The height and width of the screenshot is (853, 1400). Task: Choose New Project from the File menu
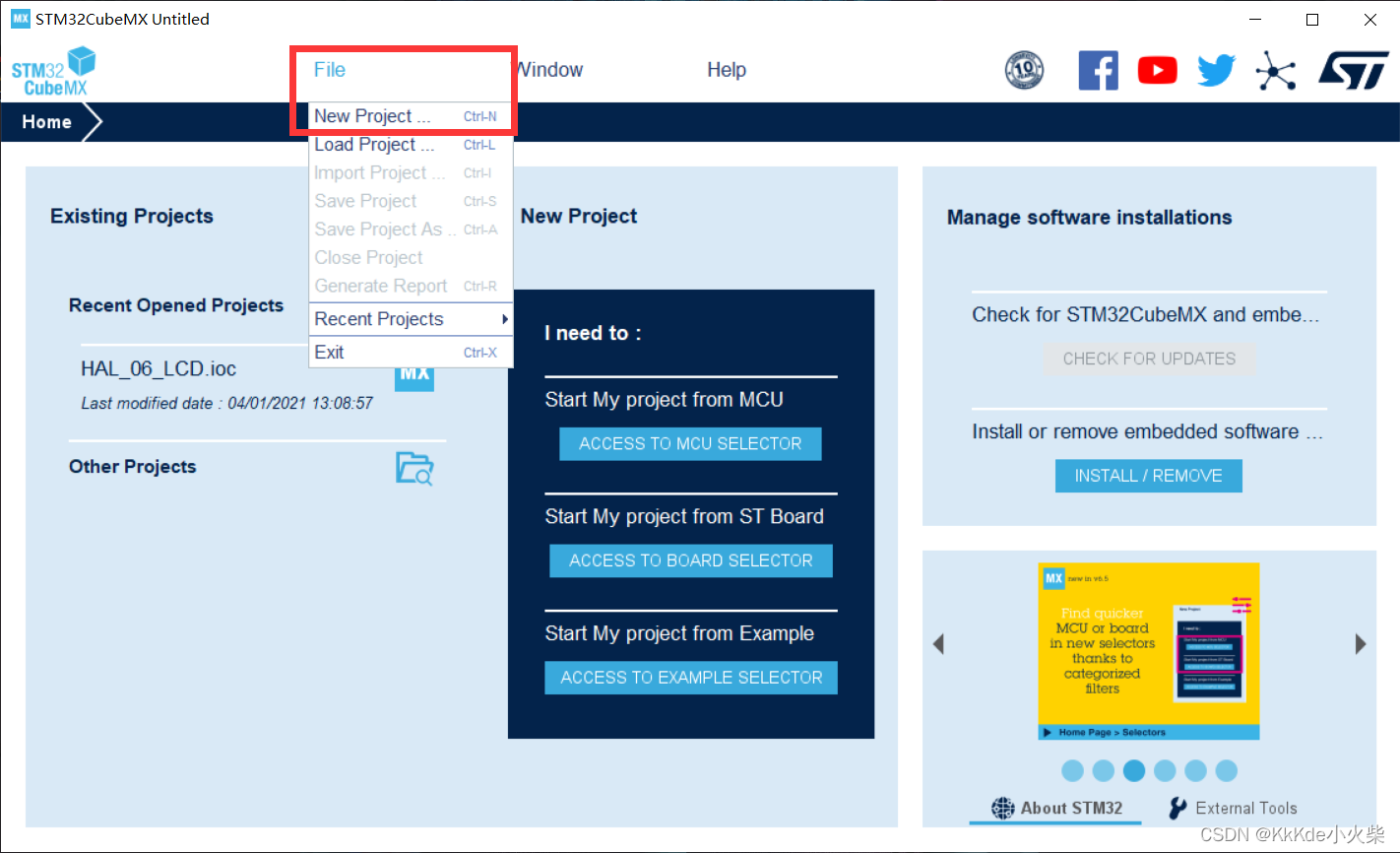coord(411,116)
